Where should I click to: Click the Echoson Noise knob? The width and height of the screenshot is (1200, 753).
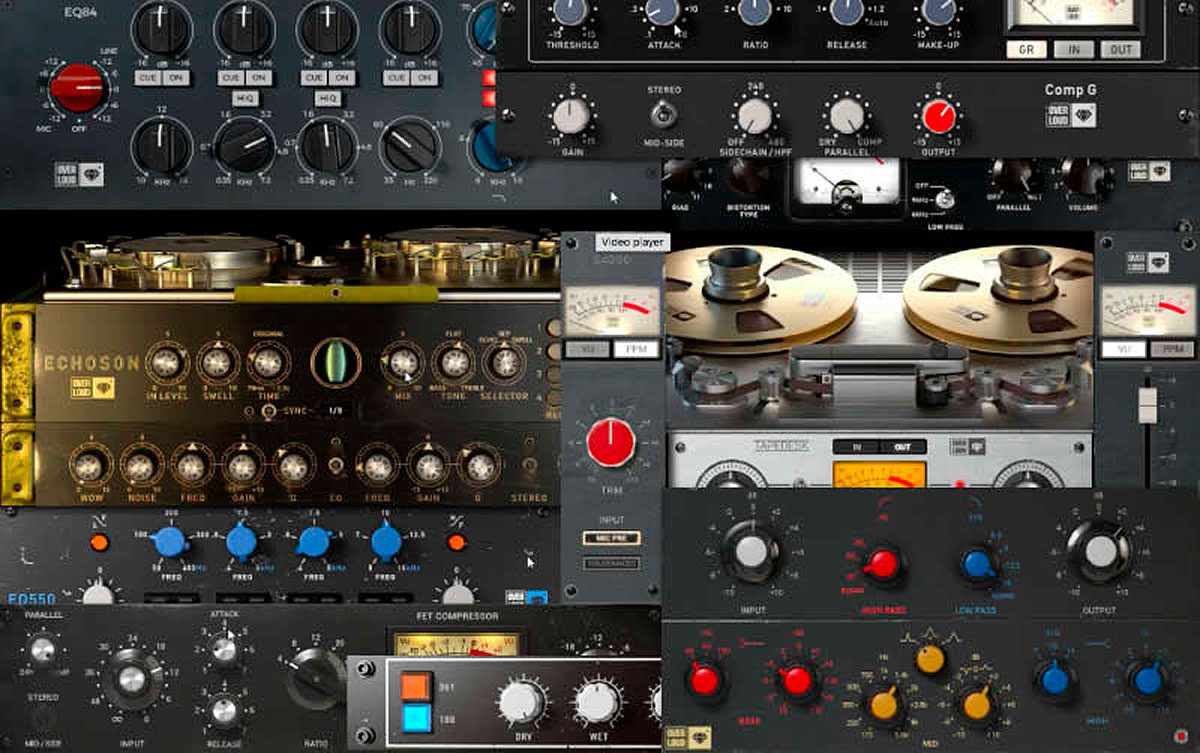(141, 466)
